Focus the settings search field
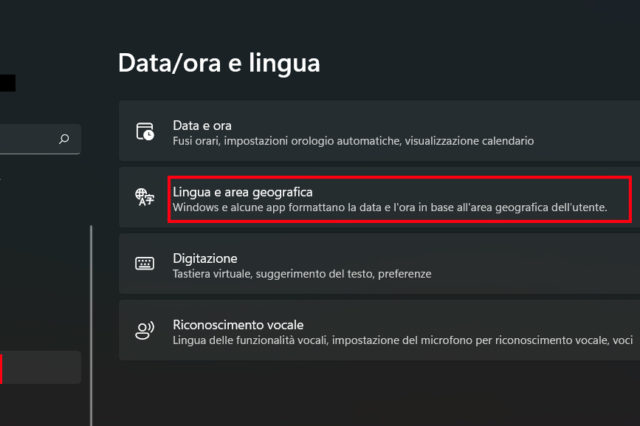The image size is (640, 426). point(30,139)
